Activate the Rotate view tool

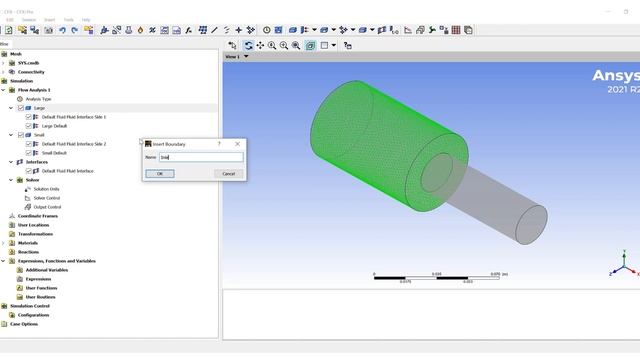click(x=248, y=45)
